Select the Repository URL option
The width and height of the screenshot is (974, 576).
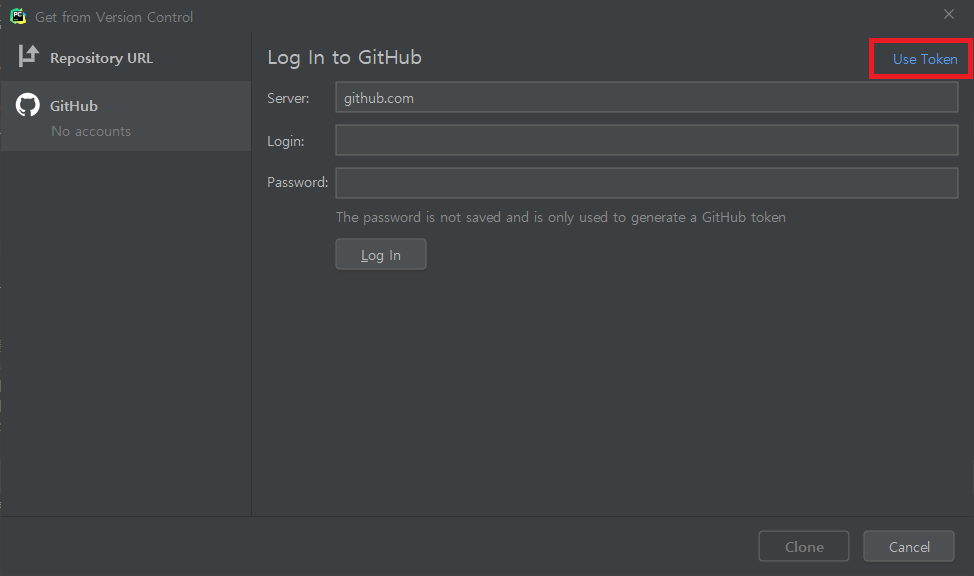(x=125, y=57)
